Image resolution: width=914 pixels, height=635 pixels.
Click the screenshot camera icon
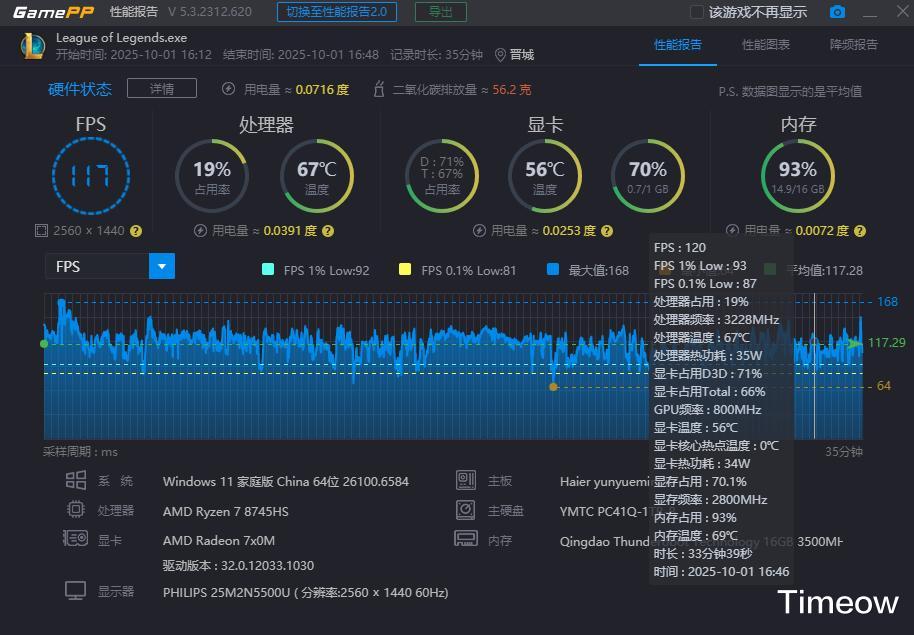pos(837,12)
